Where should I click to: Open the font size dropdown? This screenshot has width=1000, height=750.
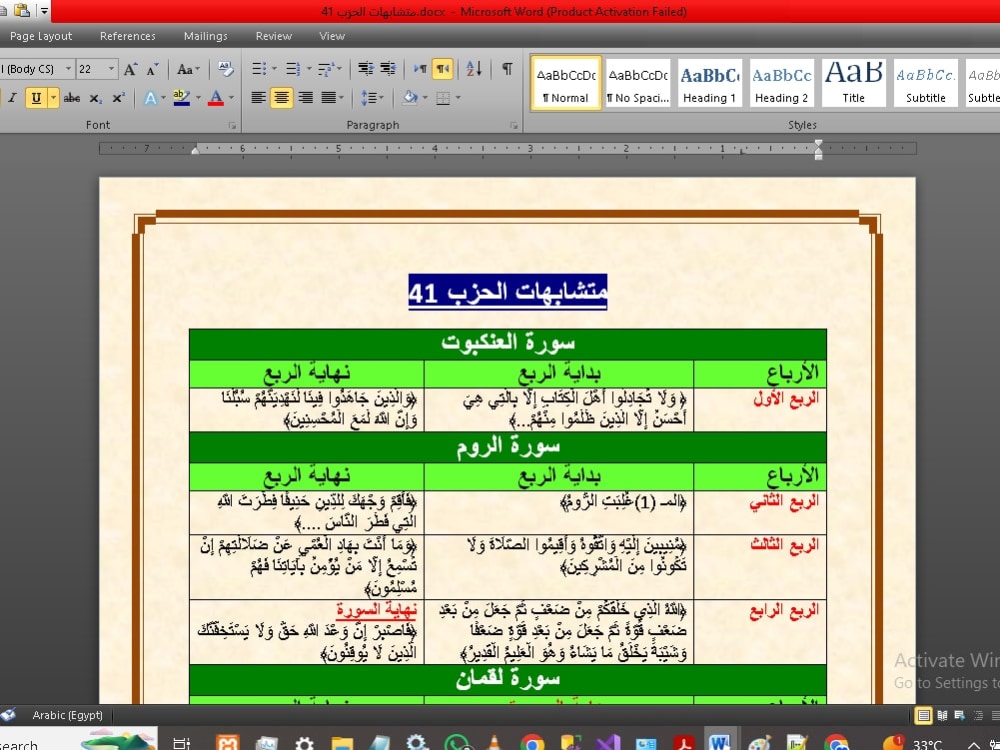point(111,69)
